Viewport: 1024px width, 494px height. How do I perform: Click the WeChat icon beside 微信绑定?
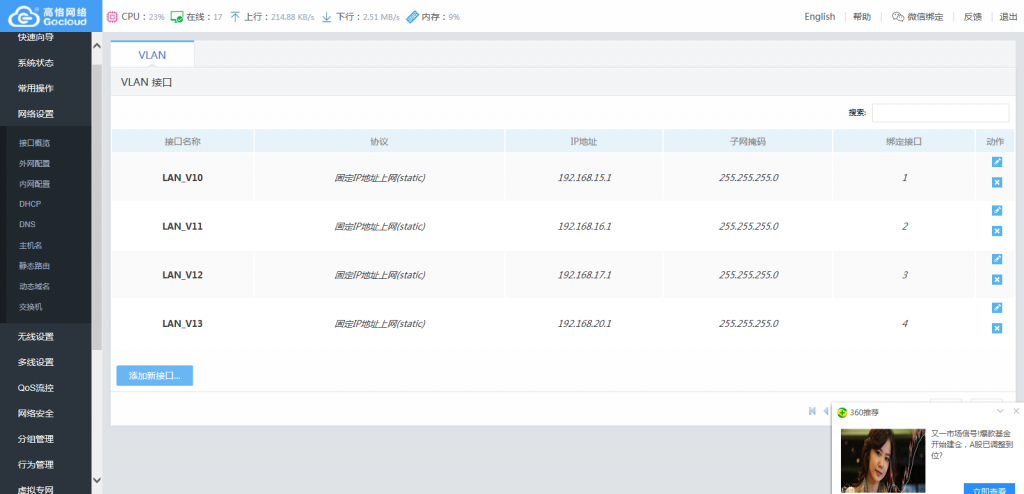tap(898, 17)
